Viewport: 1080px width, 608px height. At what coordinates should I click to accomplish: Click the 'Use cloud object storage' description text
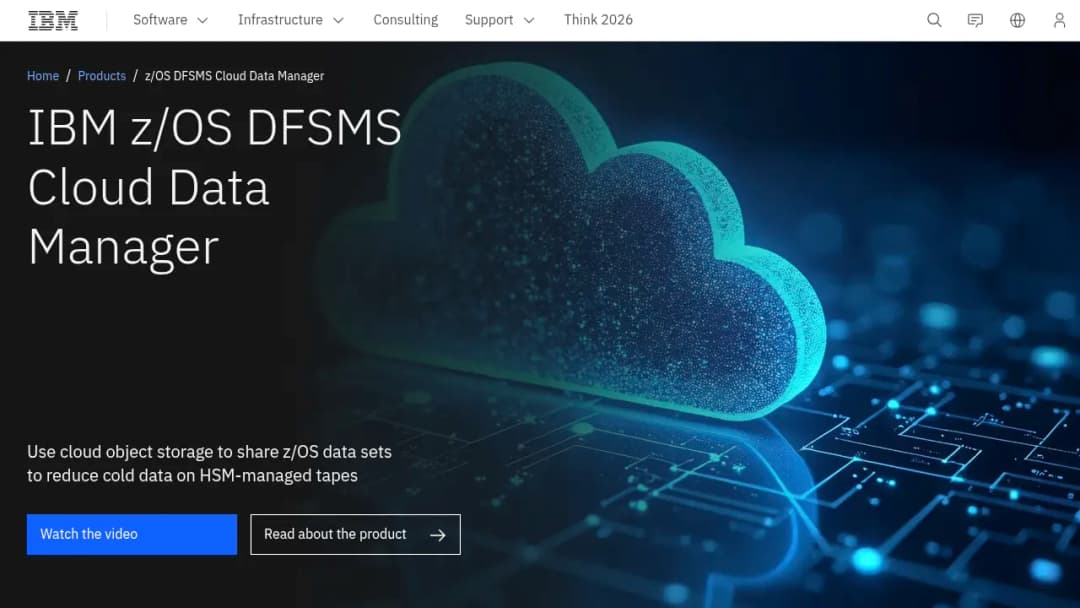pos(209,463)
